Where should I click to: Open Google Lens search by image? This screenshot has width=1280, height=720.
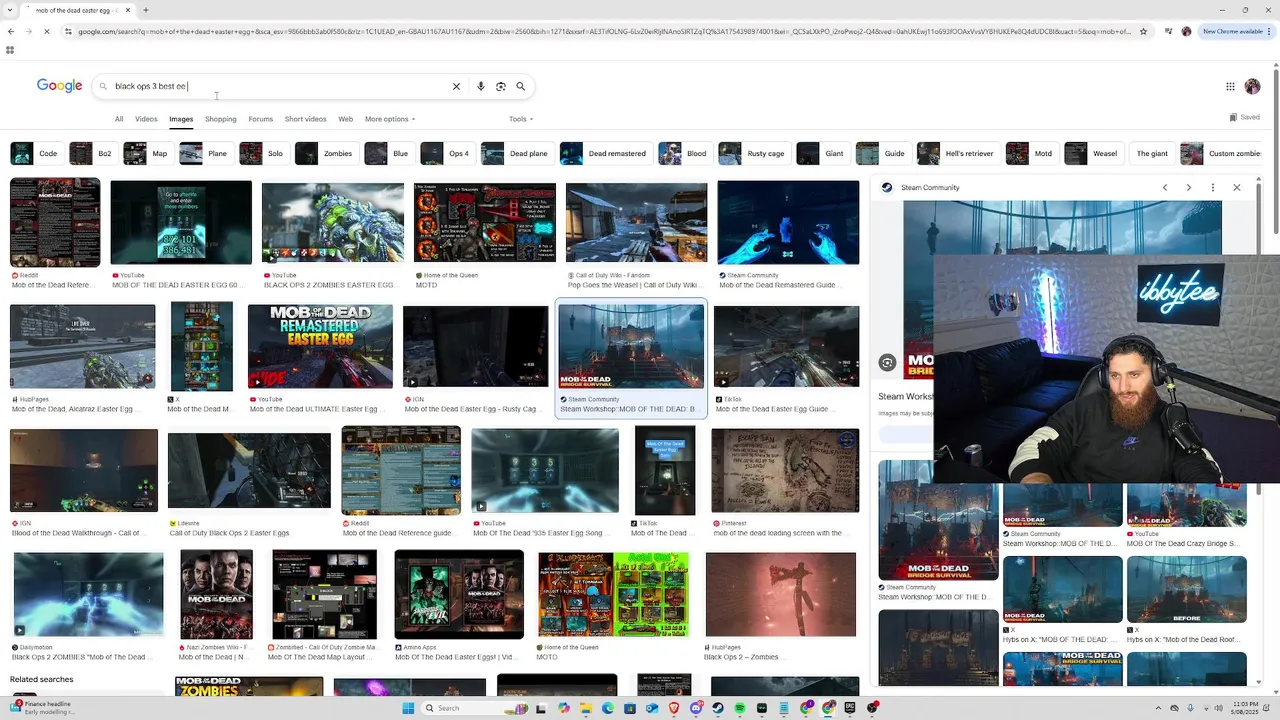(501, 86)
